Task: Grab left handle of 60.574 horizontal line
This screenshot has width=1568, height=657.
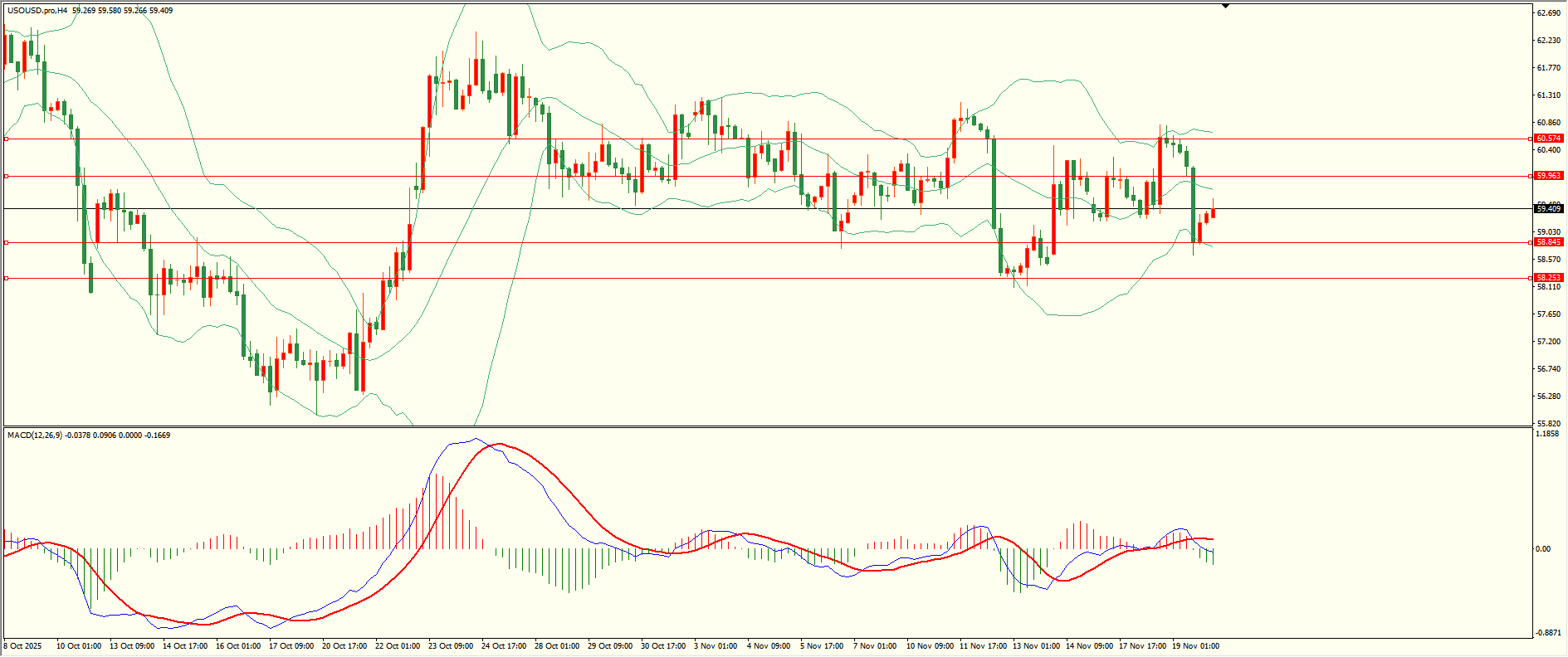Action: (x=7, y=139)
